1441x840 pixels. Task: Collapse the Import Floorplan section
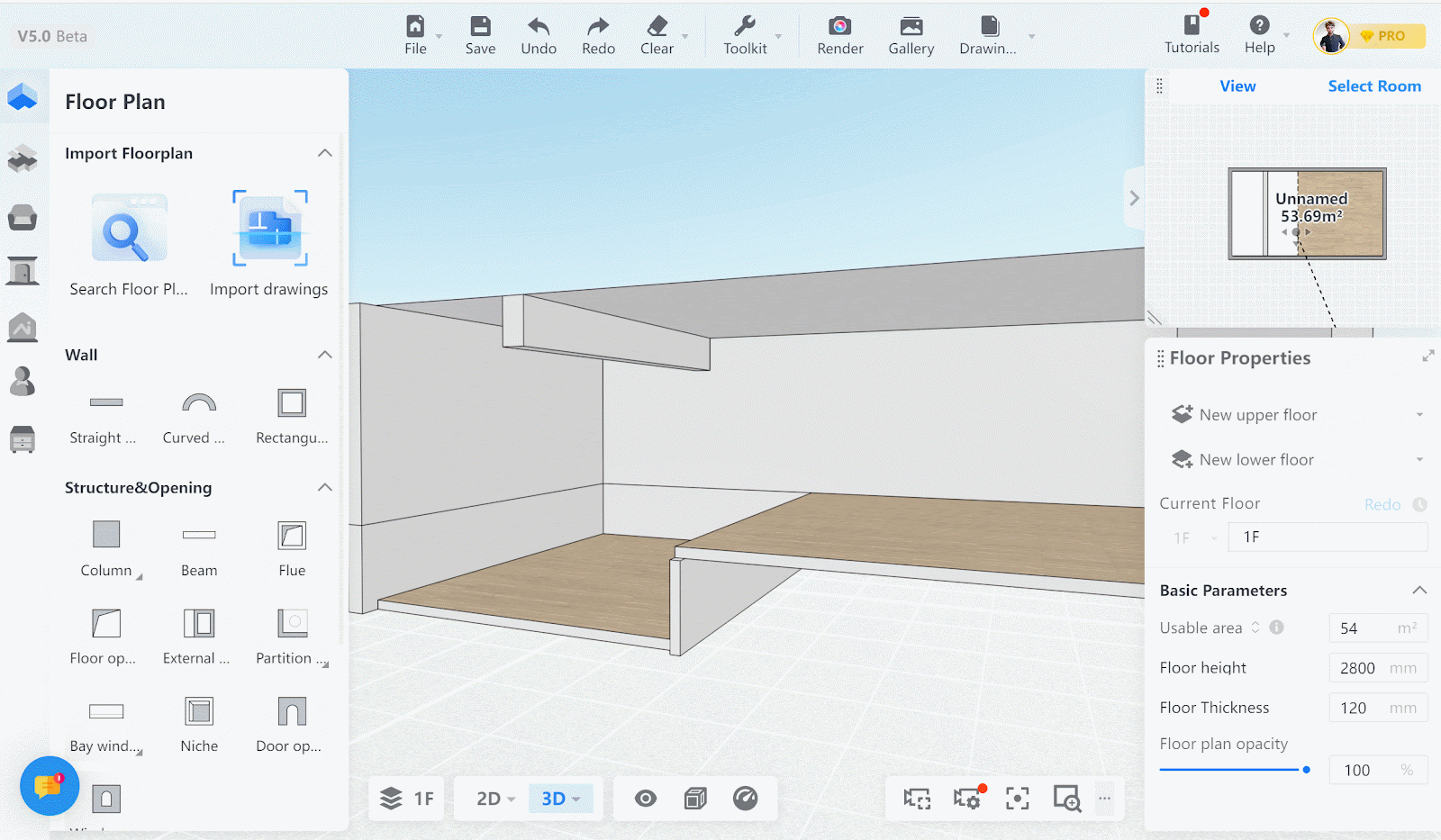[x=325, y=153]
